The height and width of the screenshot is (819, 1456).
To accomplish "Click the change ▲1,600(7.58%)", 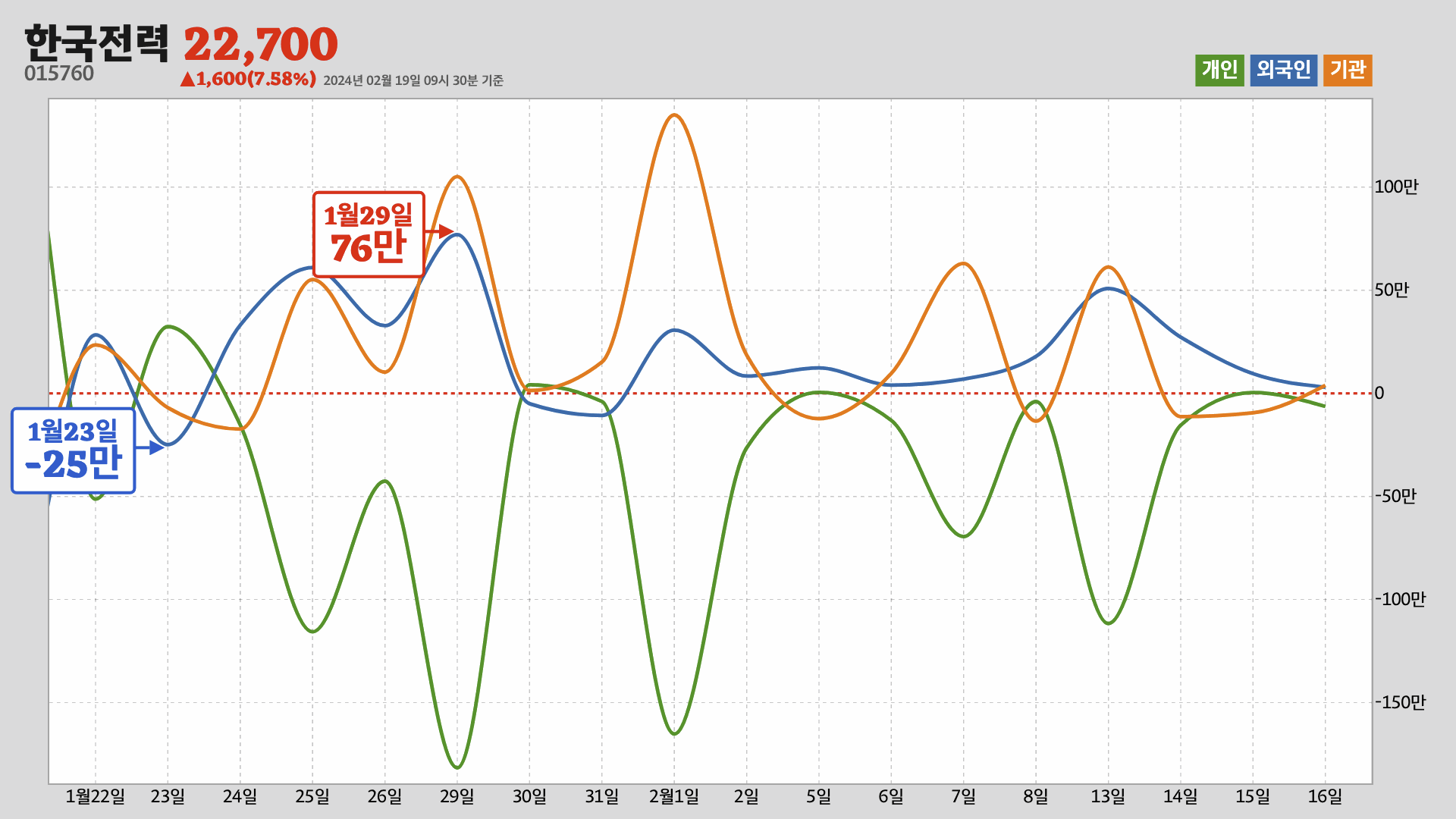I will tap(248, 79).
